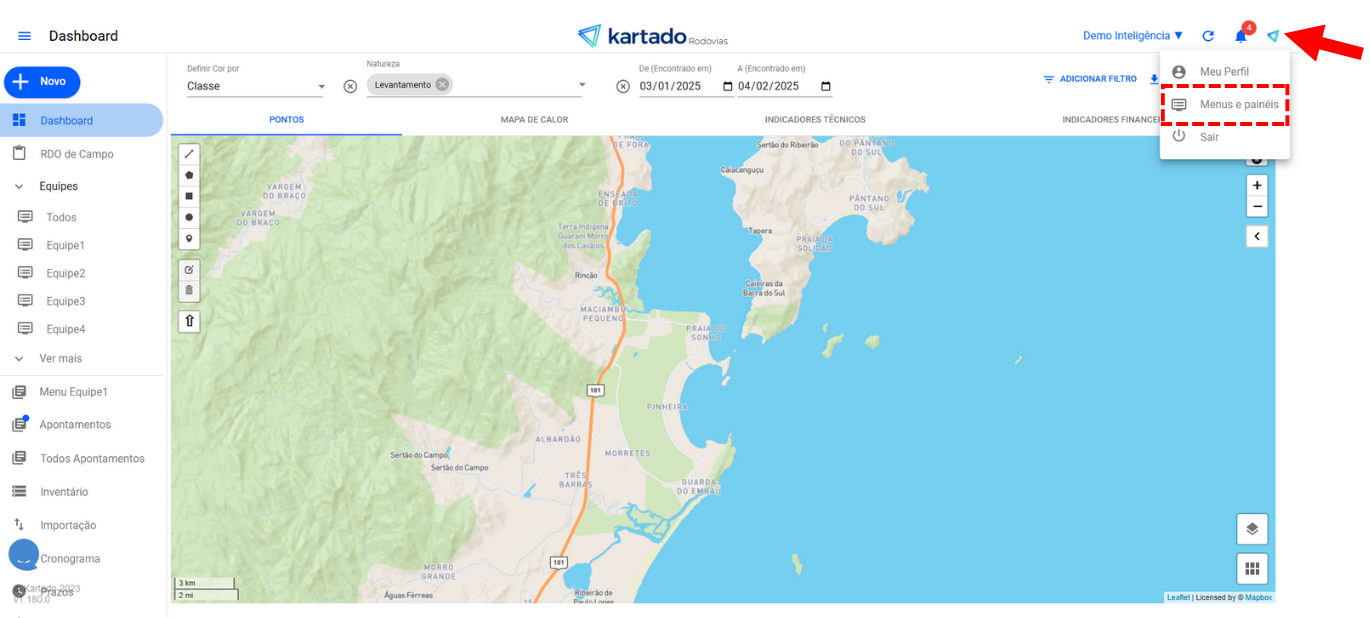Screen dimensions: 1370x618
Task: Click the Novo button
Action: point(42,82)
